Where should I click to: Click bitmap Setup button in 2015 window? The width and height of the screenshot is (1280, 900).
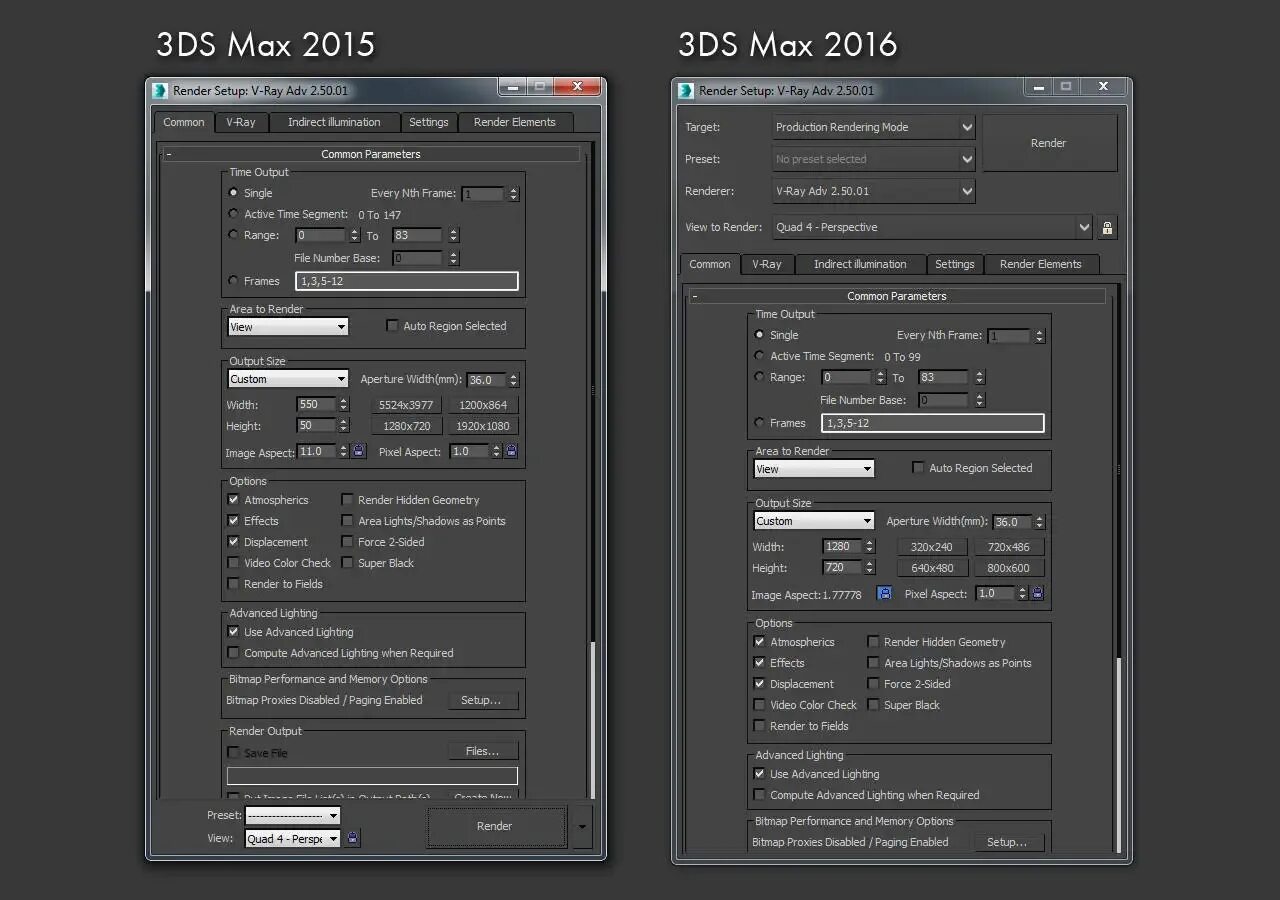pos(483,700)
